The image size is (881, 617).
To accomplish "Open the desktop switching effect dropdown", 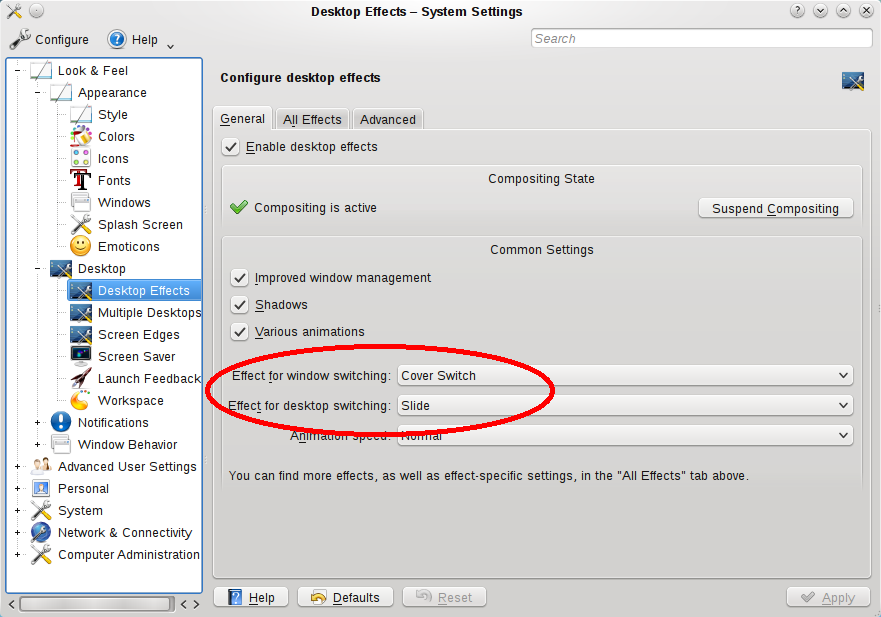I will tap(625, 405).
